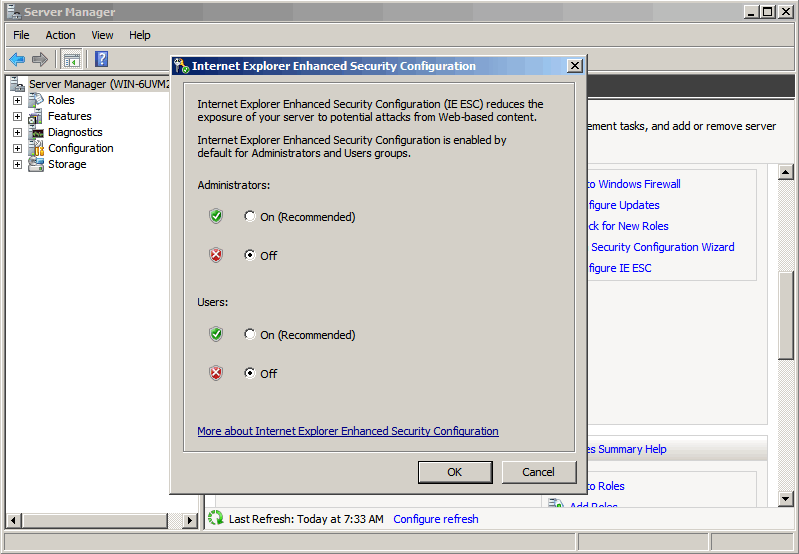Click the vertical scrollbar thumb

pos(786,316)
